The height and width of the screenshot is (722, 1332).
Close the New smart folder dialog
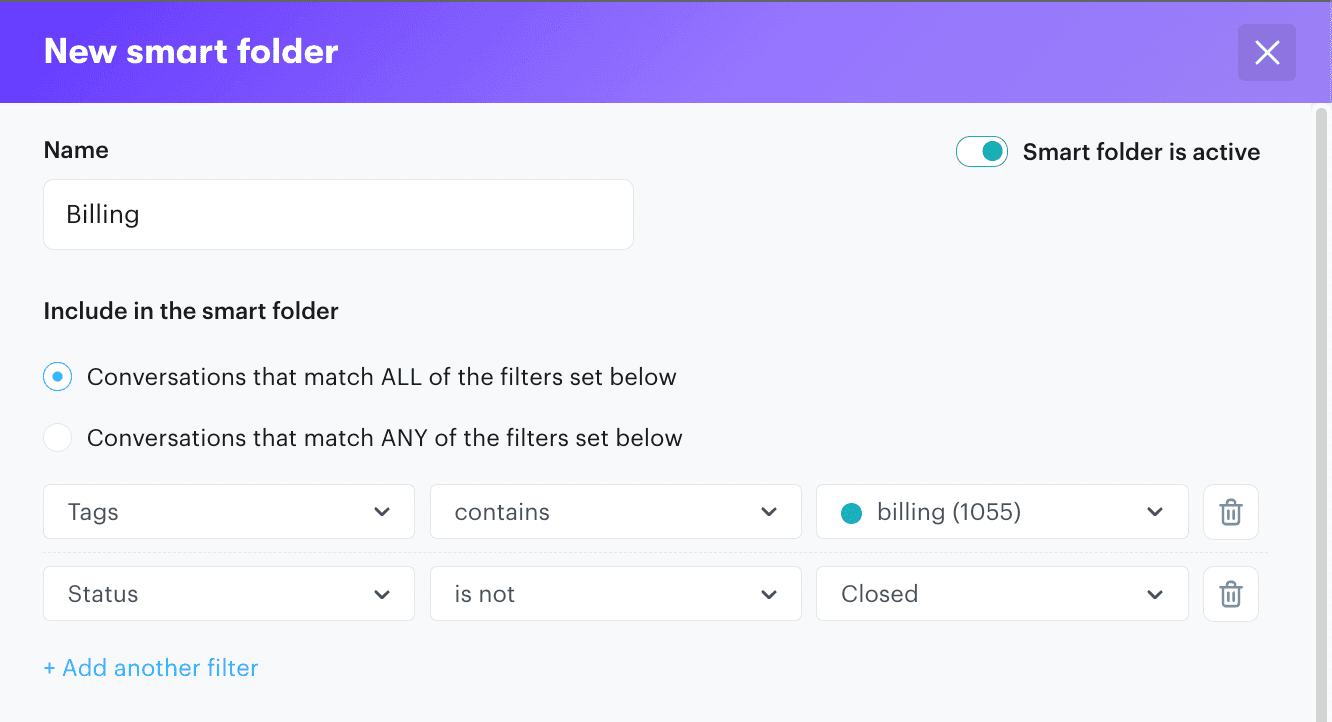1266,52
